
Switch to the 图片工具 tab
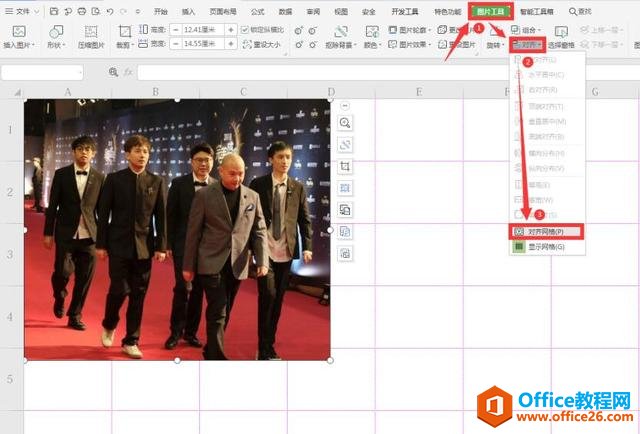[491, 11]
